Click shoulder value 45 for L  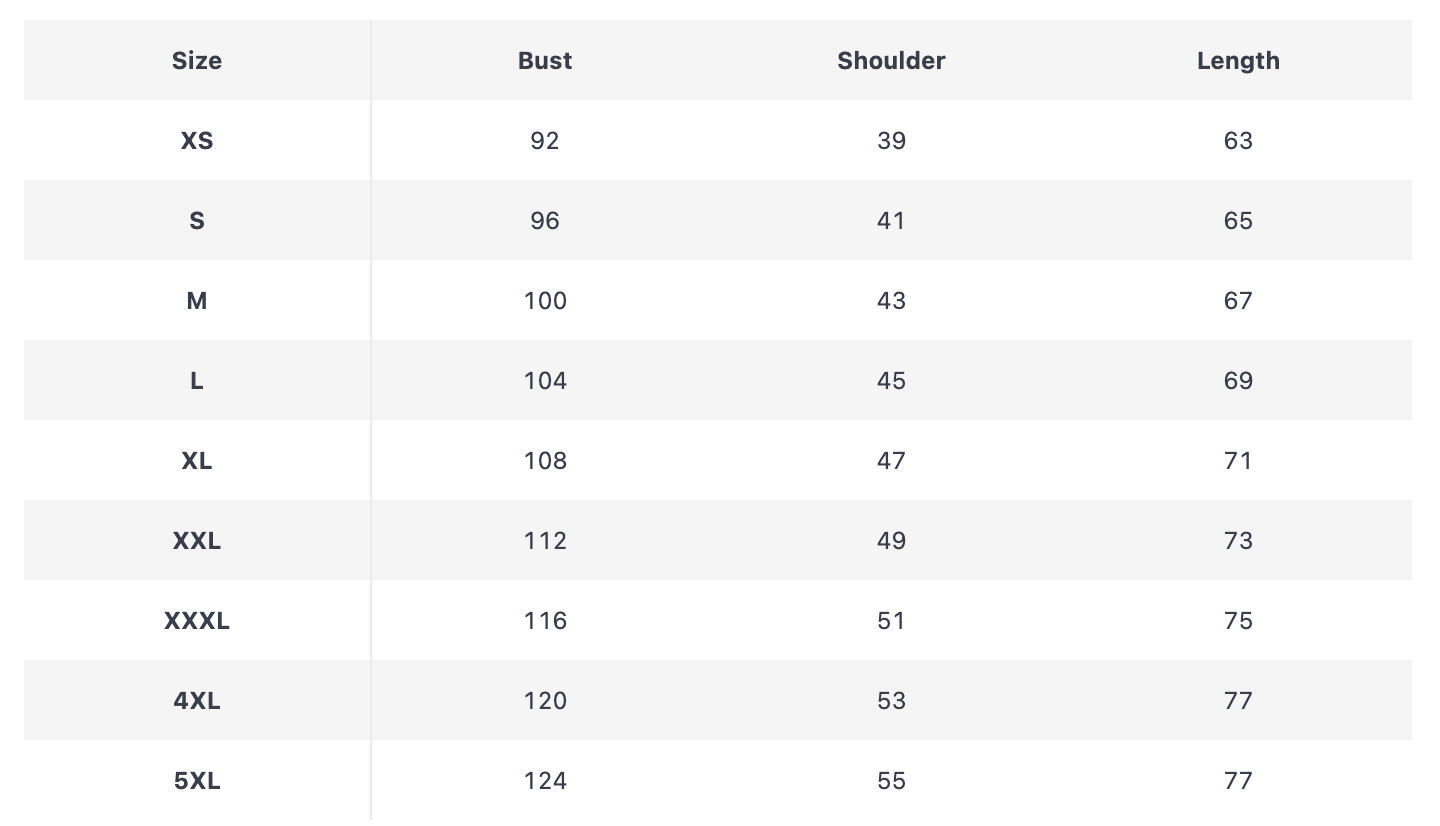click(891, 381)
